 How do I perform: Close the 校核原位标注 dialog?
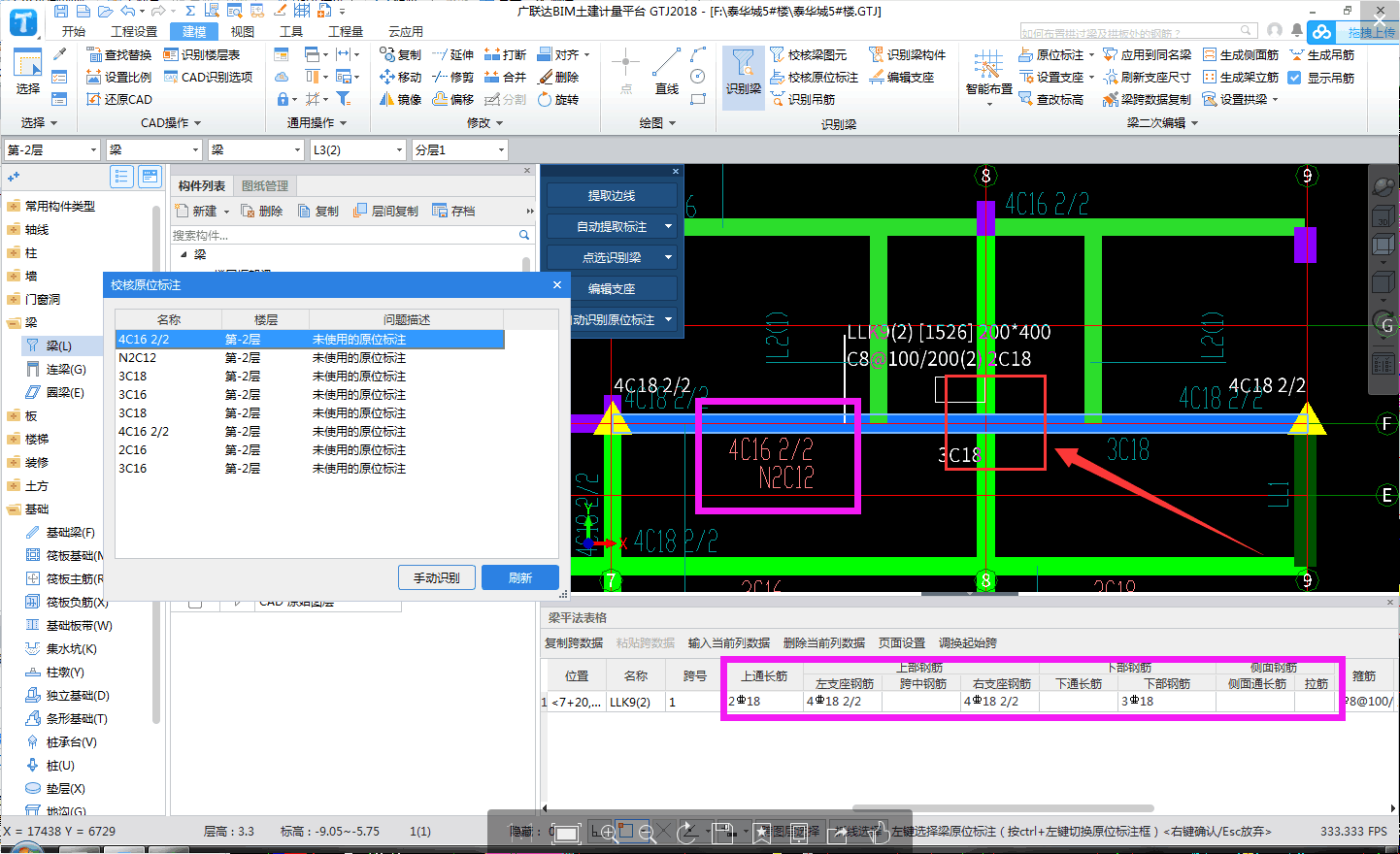pyautogui.click(x=557, y=284)
